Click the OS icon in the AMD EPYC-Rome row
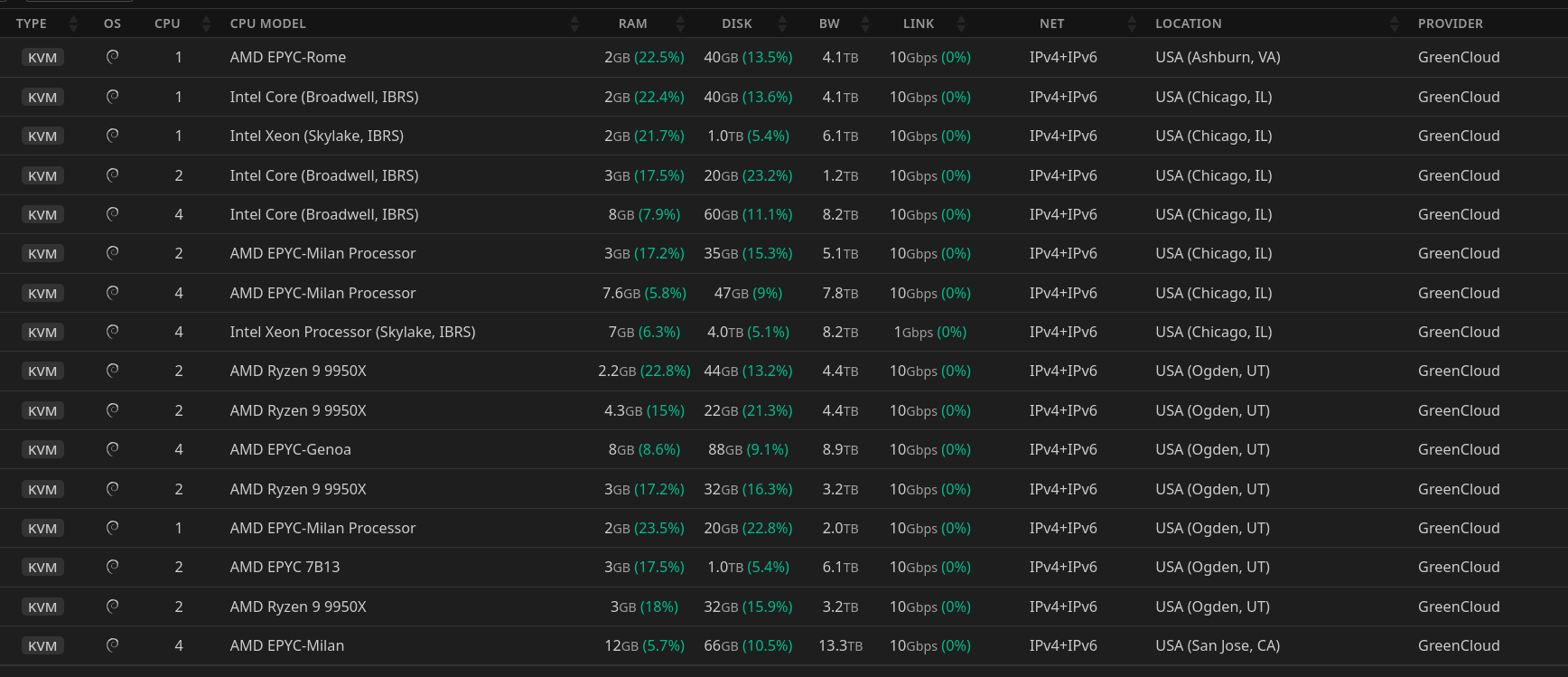1568x677 pixels. [113, 57]
